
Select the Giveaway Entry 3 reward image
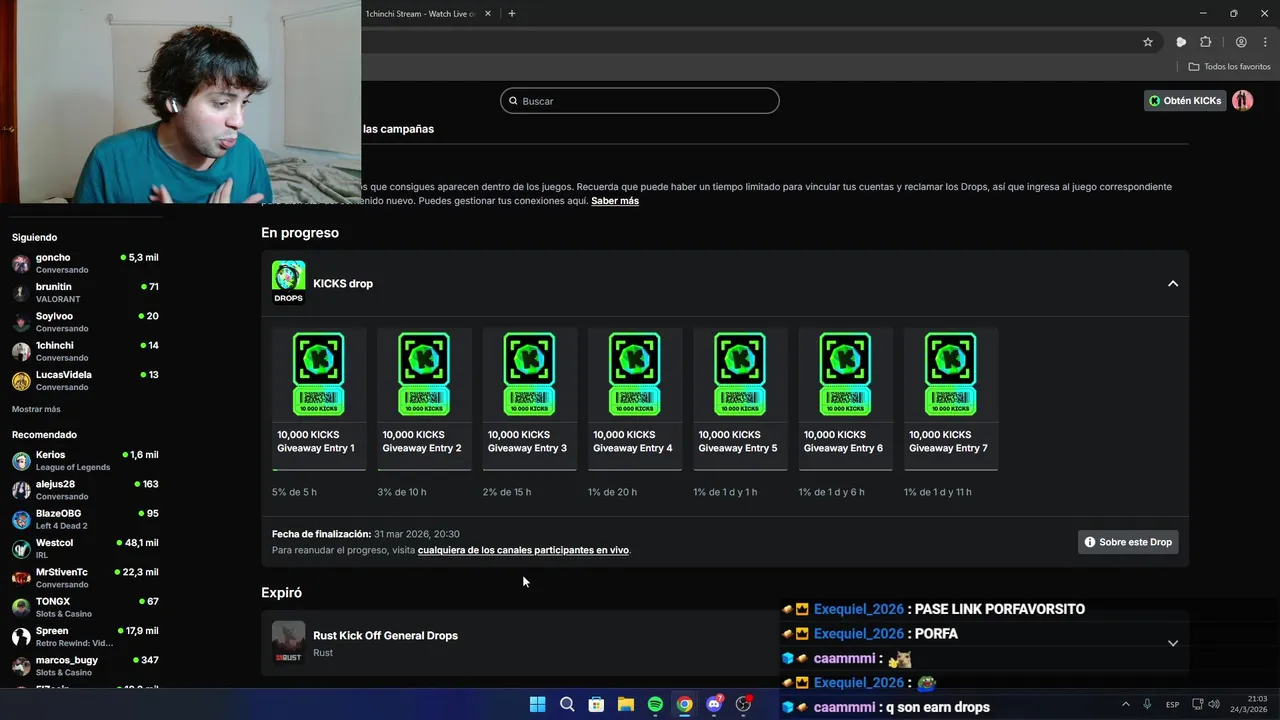point(530,375)
